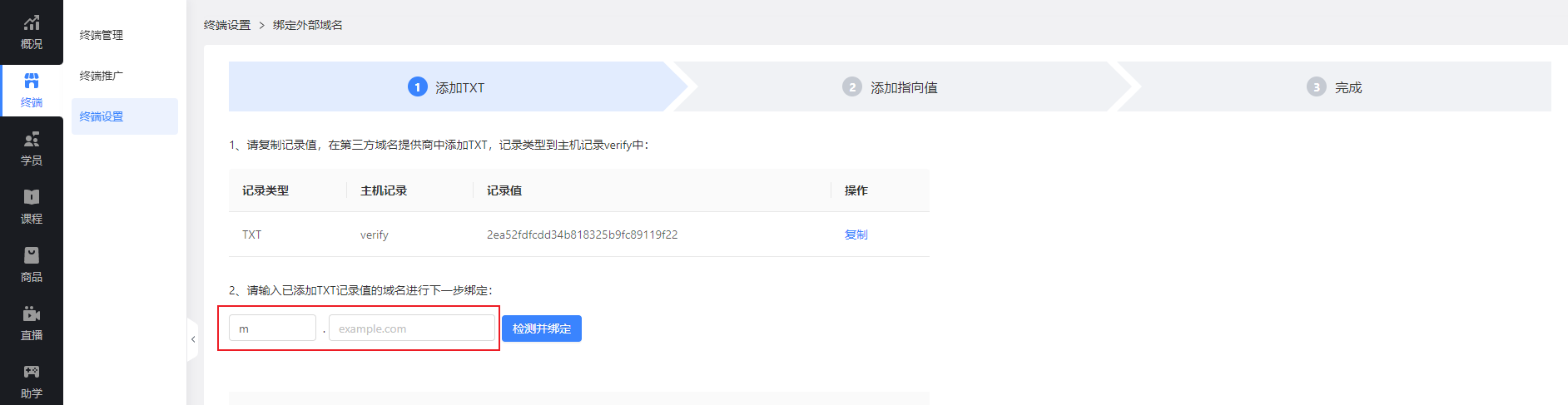
Task: Focus the example.com domain input field
Action: click(412, 328)
